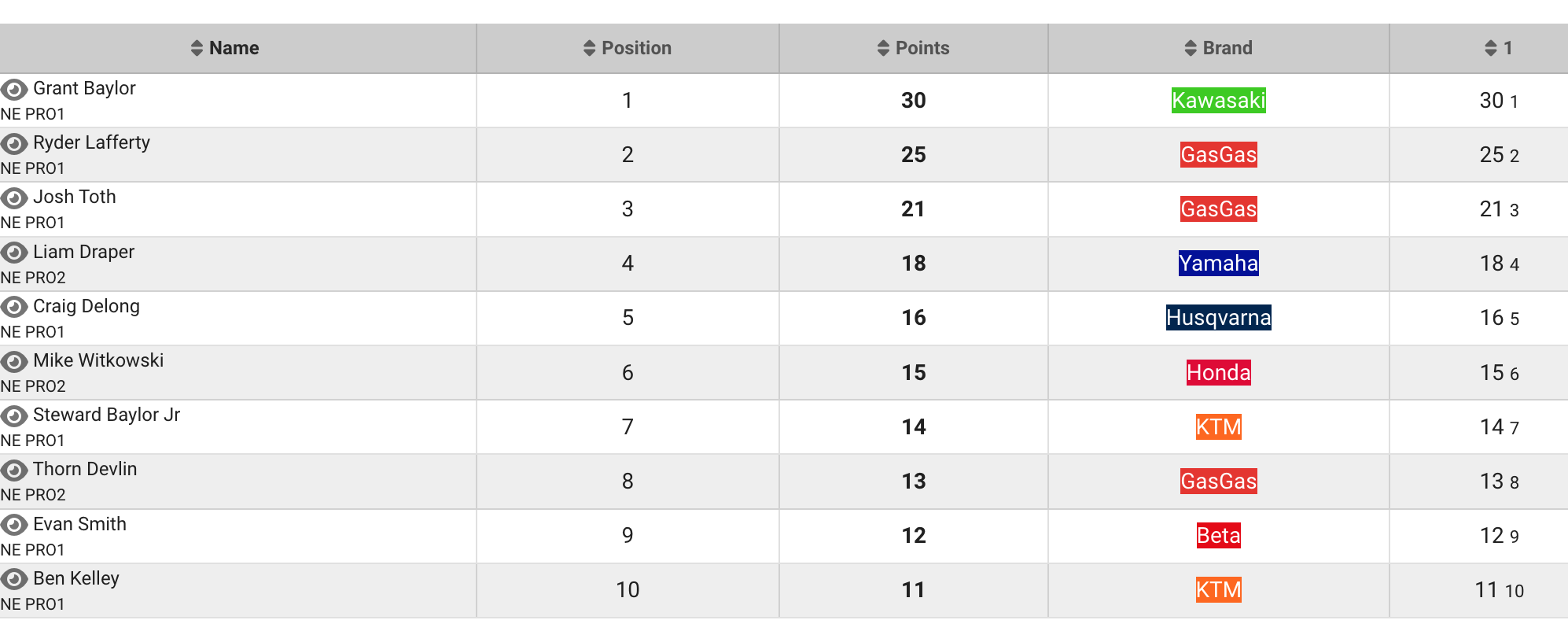Sort the table by Position column
This screenshot has height=620, width=1568.
[628, 48]
